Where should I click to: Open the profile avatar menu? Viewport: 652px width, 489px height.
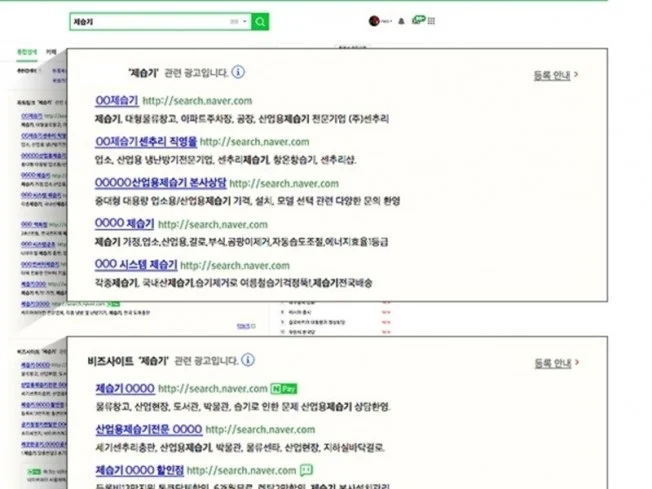[x=374, y=21]
